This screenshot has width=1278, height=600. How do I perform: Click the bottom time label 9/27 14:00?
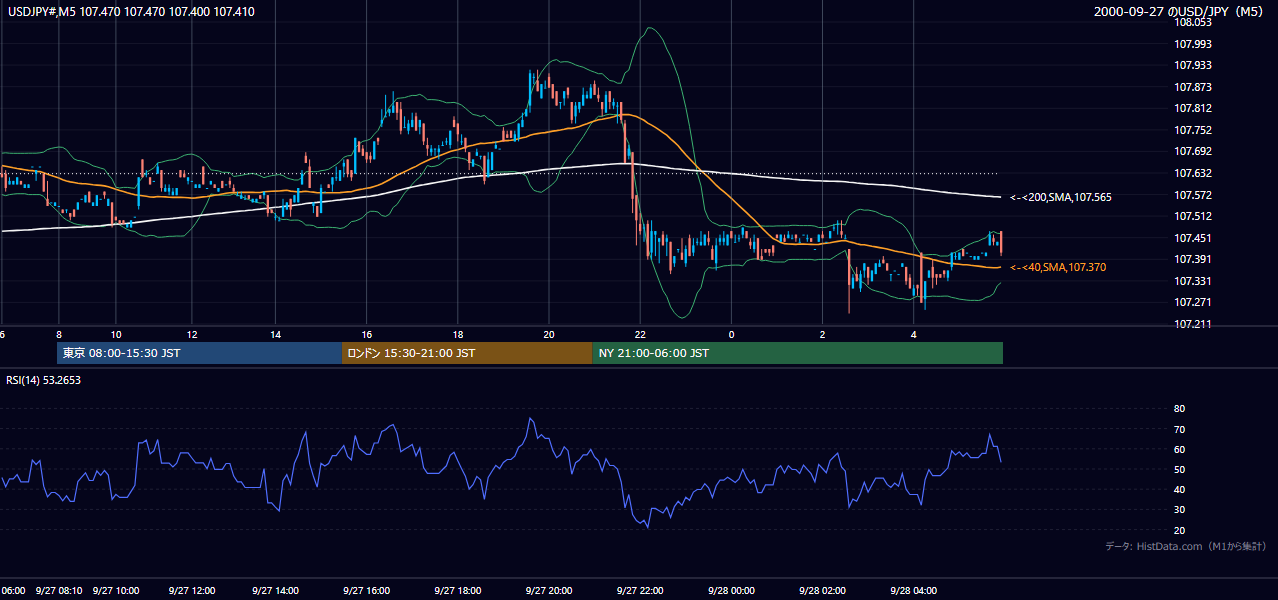[x=275, y=591]
